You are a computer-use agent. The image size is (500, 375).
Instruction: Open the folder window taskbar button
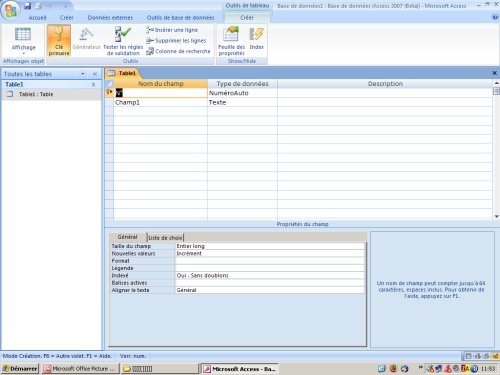159,369
